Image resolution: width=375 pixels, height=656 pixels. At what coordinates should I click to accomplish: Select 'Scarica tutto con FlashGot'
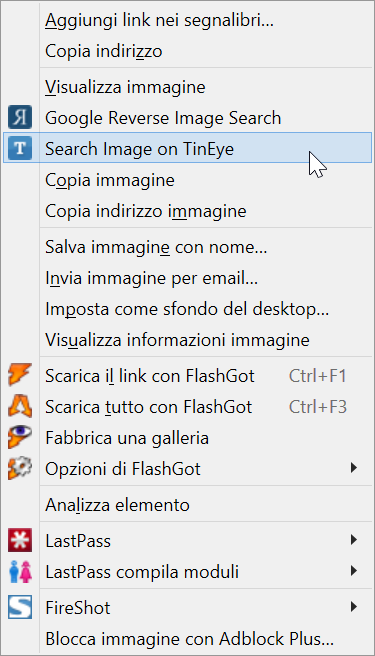187,407
